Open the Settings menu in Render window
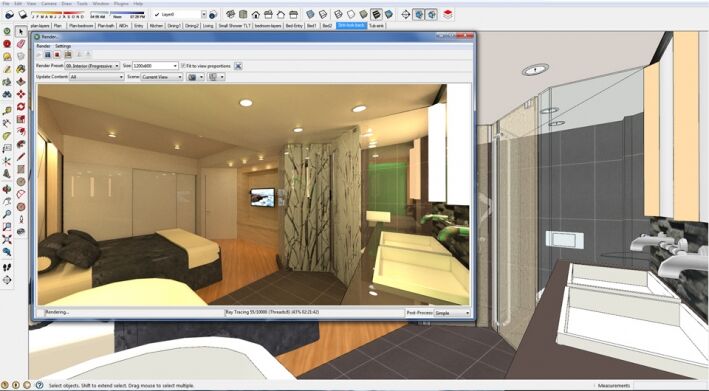The height and width of the screenshot is (391, 709). [63, 46]
